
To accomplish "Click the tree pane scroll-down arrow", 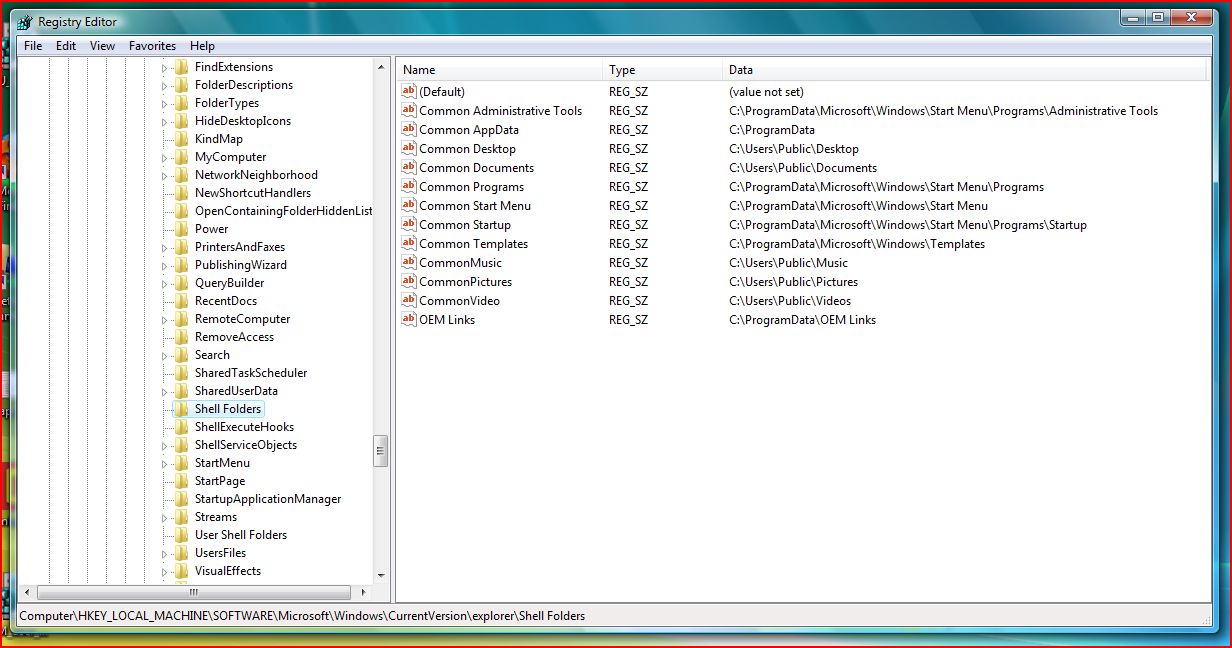I will pos(381,576).
